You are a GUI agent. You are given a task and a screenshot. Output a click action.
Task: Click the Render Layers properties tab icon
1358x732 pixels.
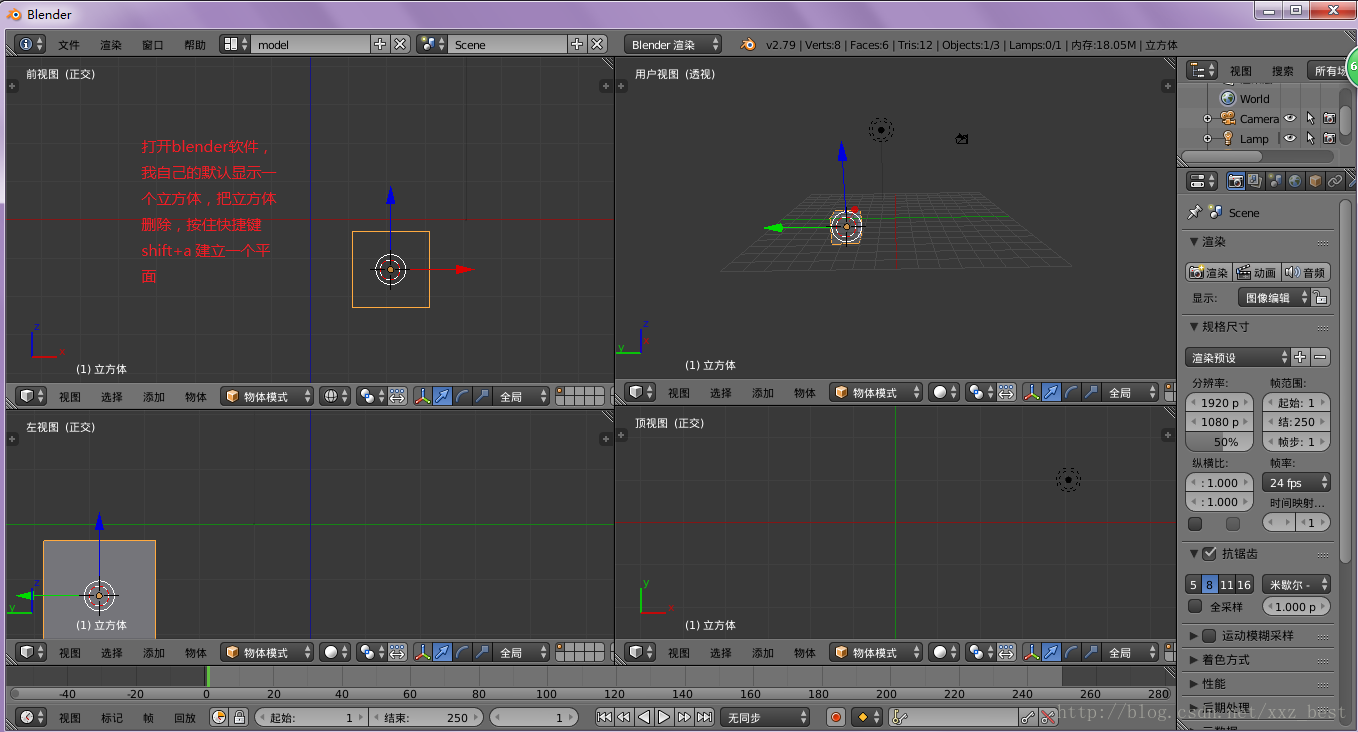pos(1255,181)
